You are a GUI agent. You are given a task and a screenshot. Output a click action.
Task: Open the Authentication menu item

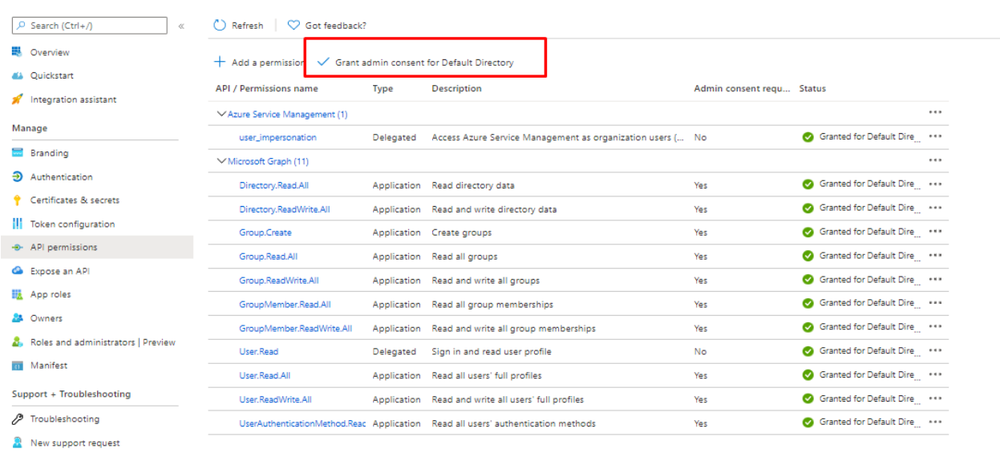tap(61, 177)
